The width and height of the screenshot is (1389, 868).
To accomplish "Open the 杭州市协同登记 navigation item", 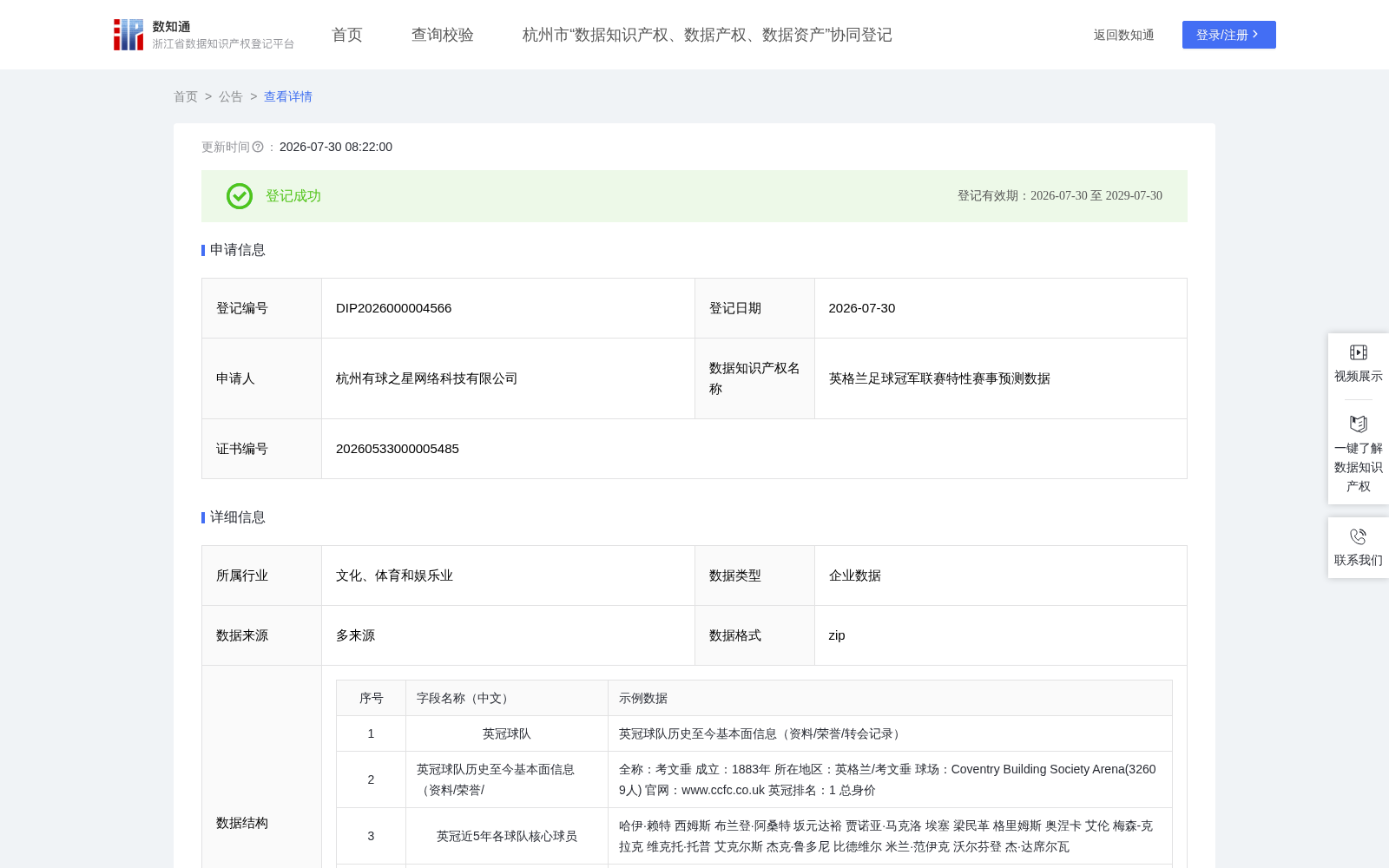I will 708,35.
